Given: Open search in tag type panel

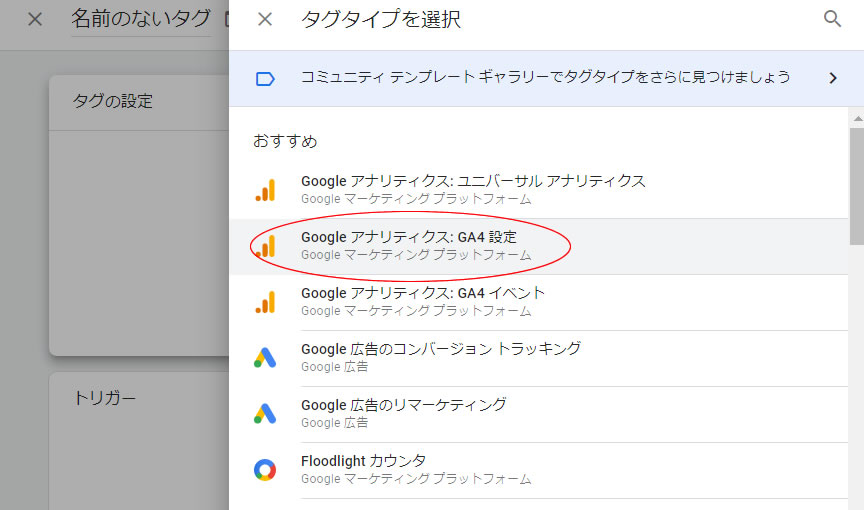Looking at the screenshot, I should coord(832,19).
